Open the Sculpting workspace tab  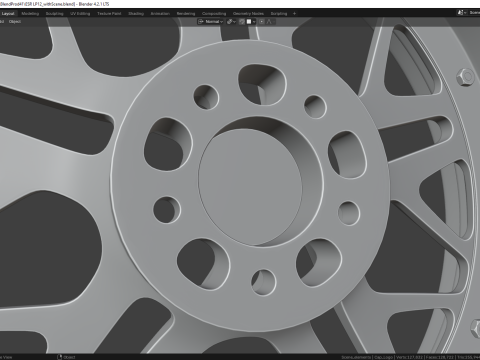[x=54, y=14]
